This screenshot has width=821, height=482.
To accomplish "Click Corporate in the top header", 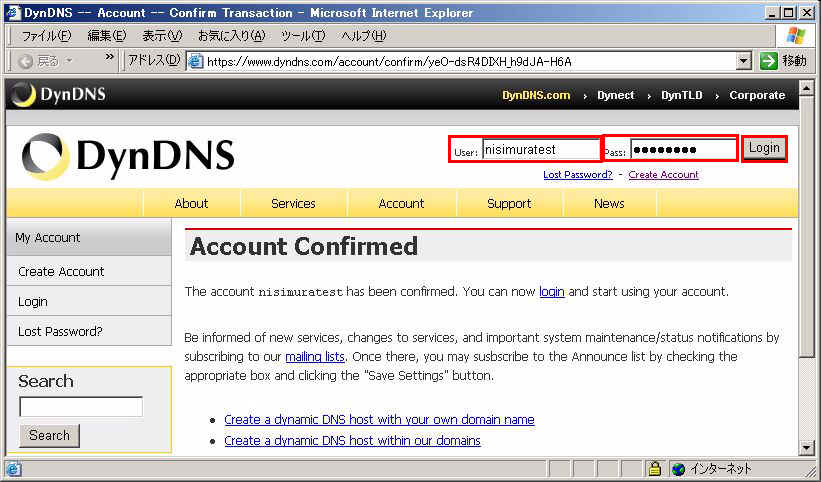I will tap(757, 95).
